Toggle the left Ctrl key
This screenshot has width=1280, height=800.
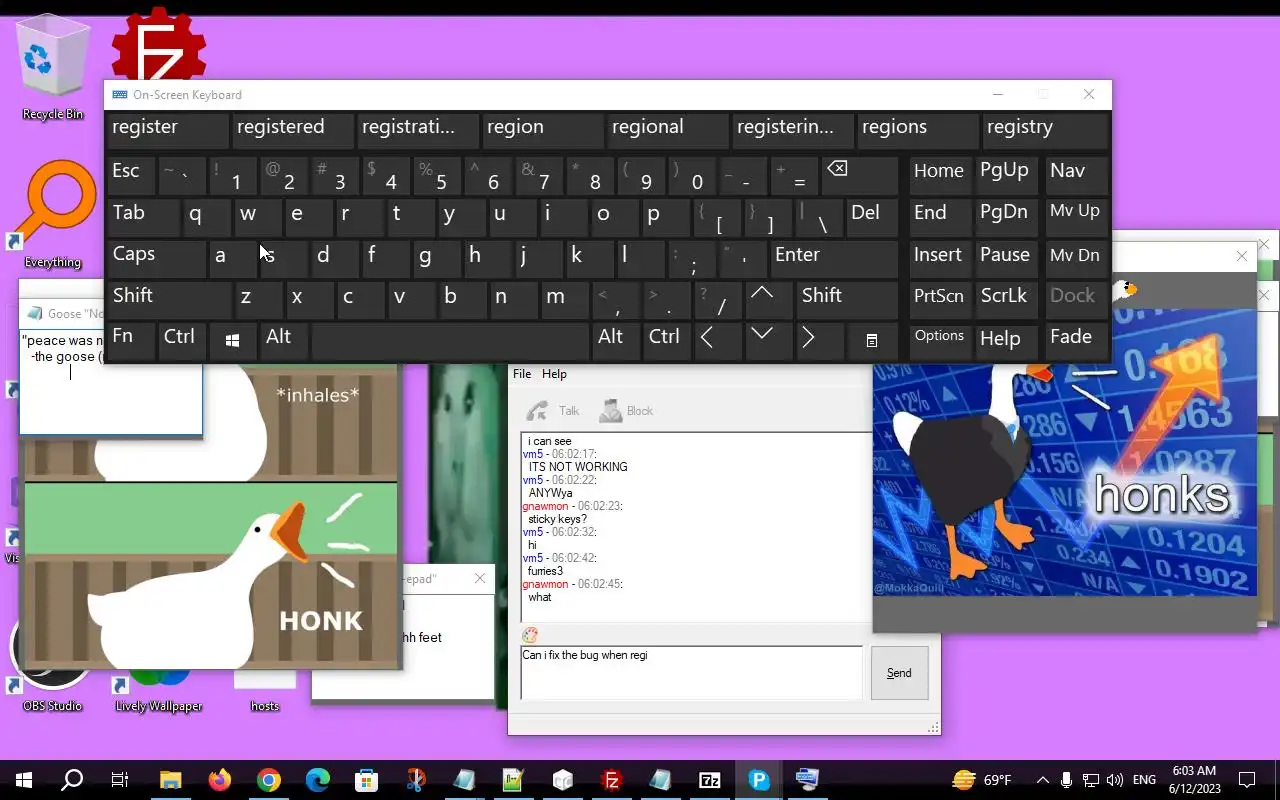[x=182, y=340]
